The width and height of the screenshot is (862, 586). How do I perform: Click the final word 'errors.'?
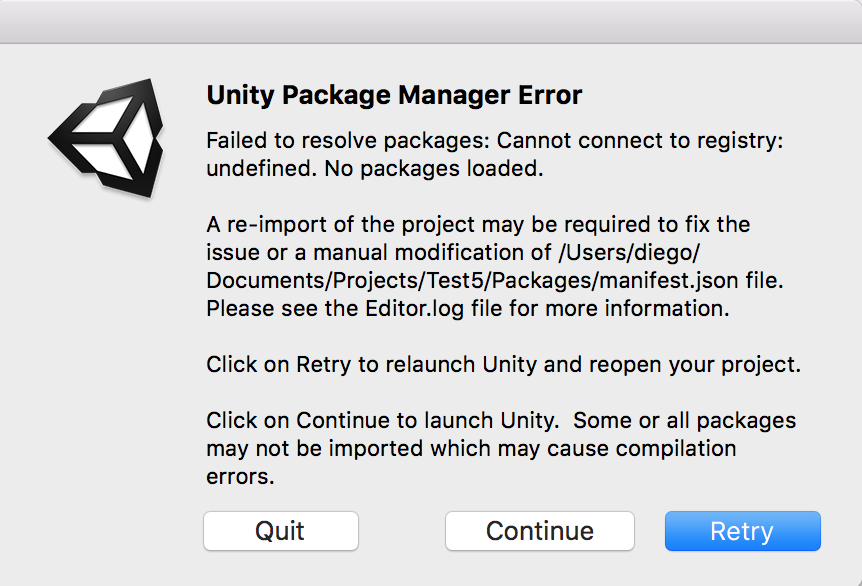pyautogui.click(x=240, y=476)
